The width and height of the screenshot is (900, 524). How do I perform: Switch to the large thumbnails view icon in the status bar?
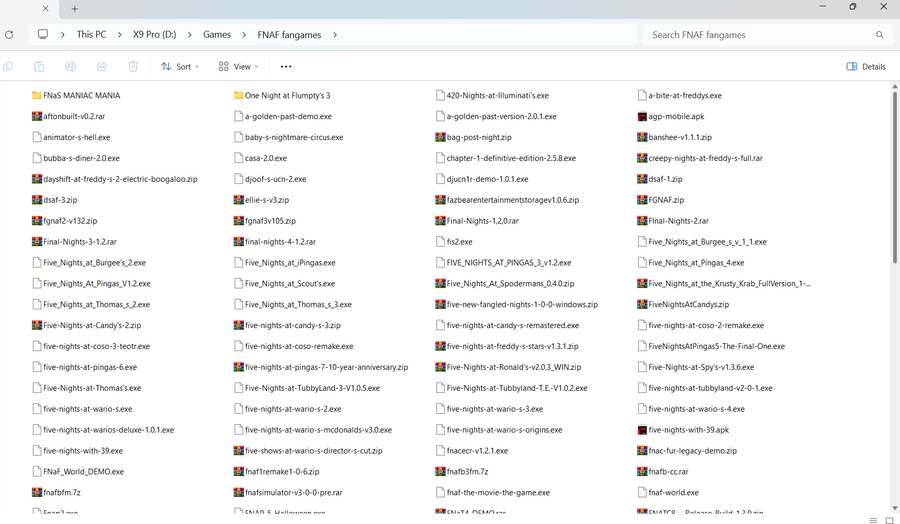click(890, 520)
